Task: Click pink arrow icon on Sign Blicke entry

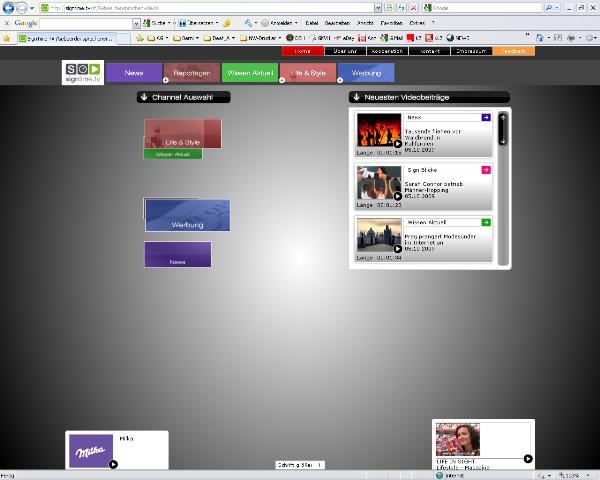Action: [x=486, y=170]
